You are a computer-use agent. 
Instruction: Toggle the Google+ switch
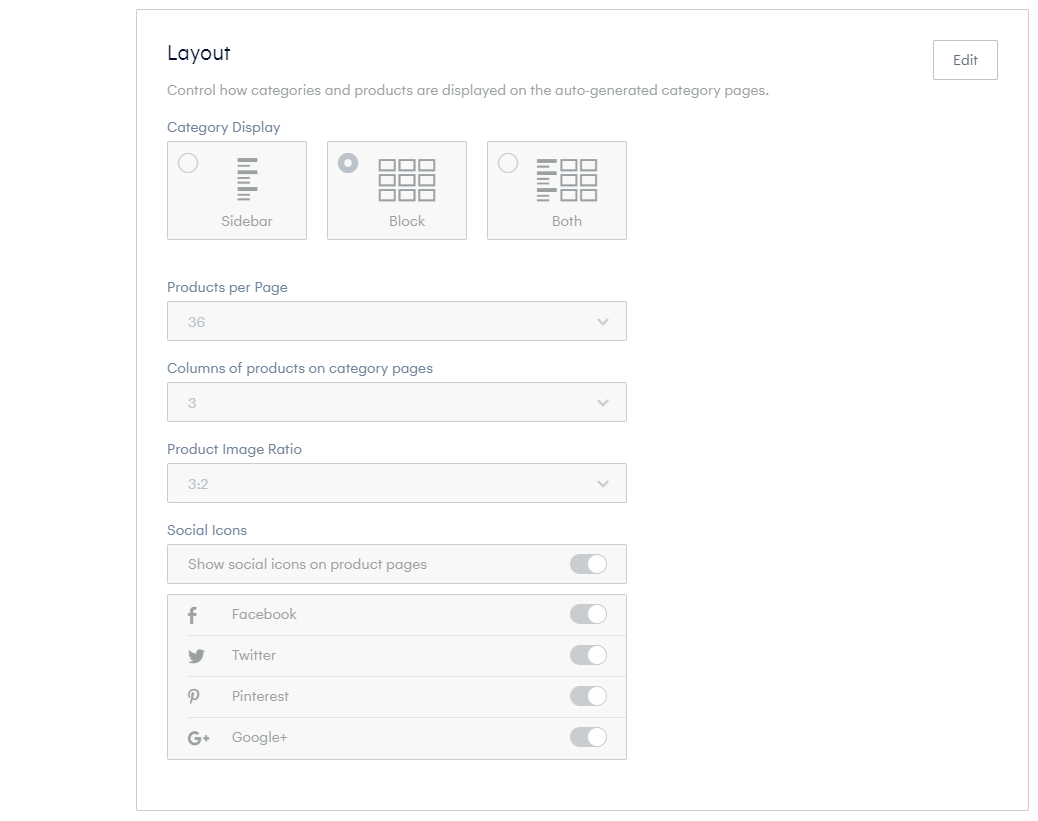[588, 738]
